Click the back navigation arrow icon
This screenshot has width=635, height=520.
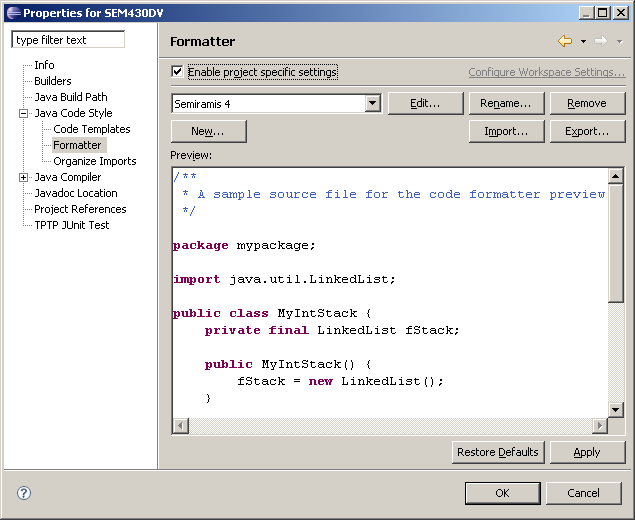(565, 41)
